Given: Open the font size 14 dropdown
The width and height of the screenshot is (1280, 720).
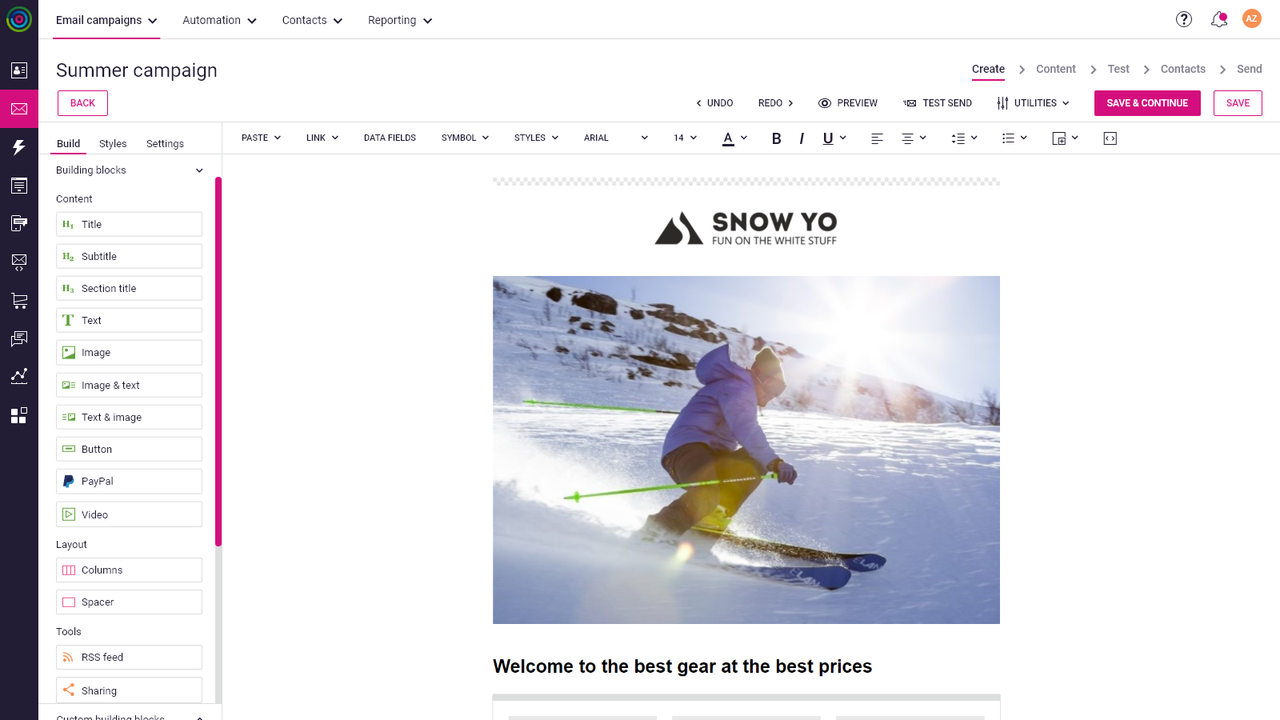Looking at the screenshot, I should [x=685, y=138].
